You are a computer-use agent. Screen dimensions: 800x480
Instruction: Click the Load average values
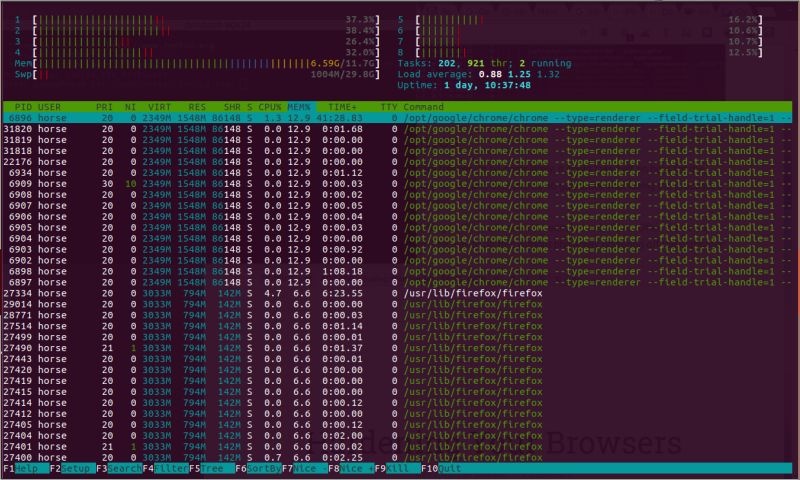pyautogui.click(x=519, y=74)
